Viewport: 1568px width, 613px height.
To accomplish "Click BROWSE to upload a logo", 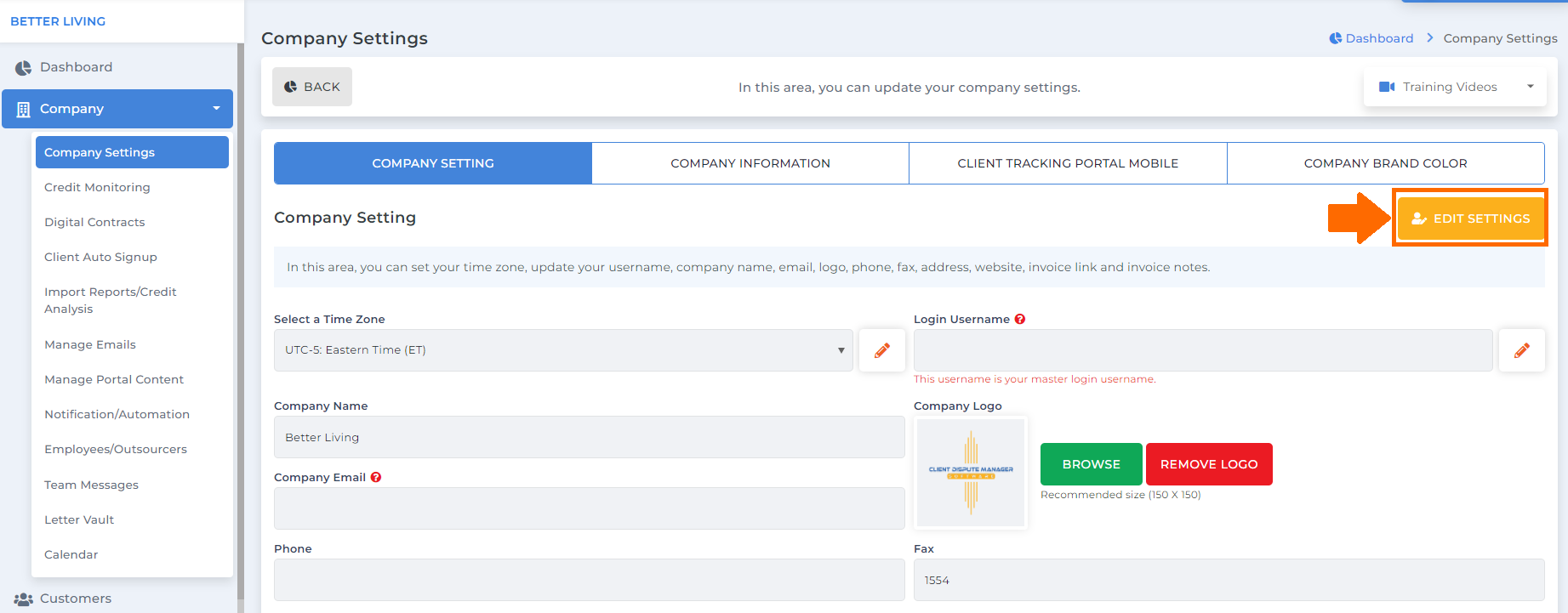I will (x=1092, y=464).
